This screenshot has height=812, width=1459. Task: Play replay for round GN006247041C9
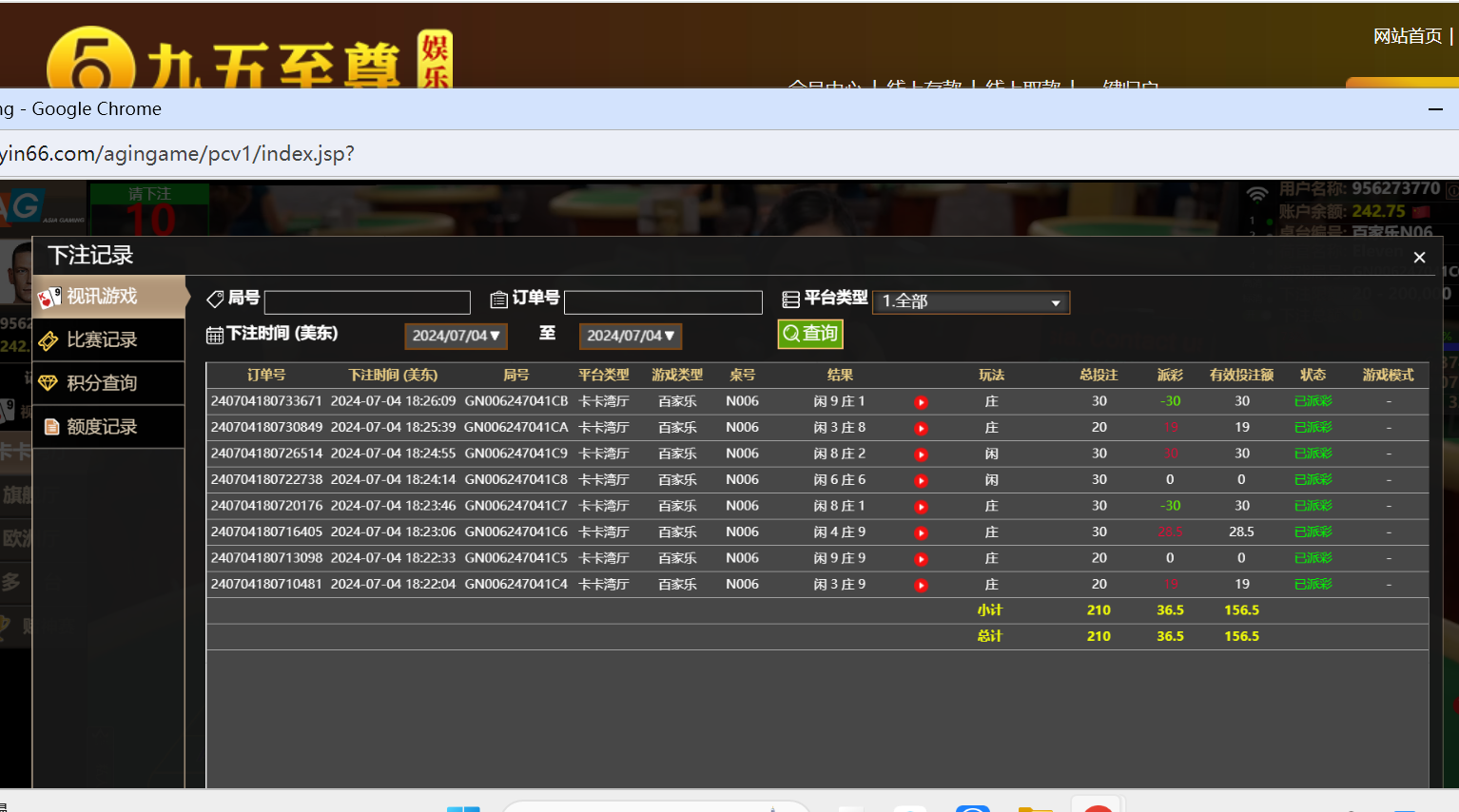[x=921, y=454]
